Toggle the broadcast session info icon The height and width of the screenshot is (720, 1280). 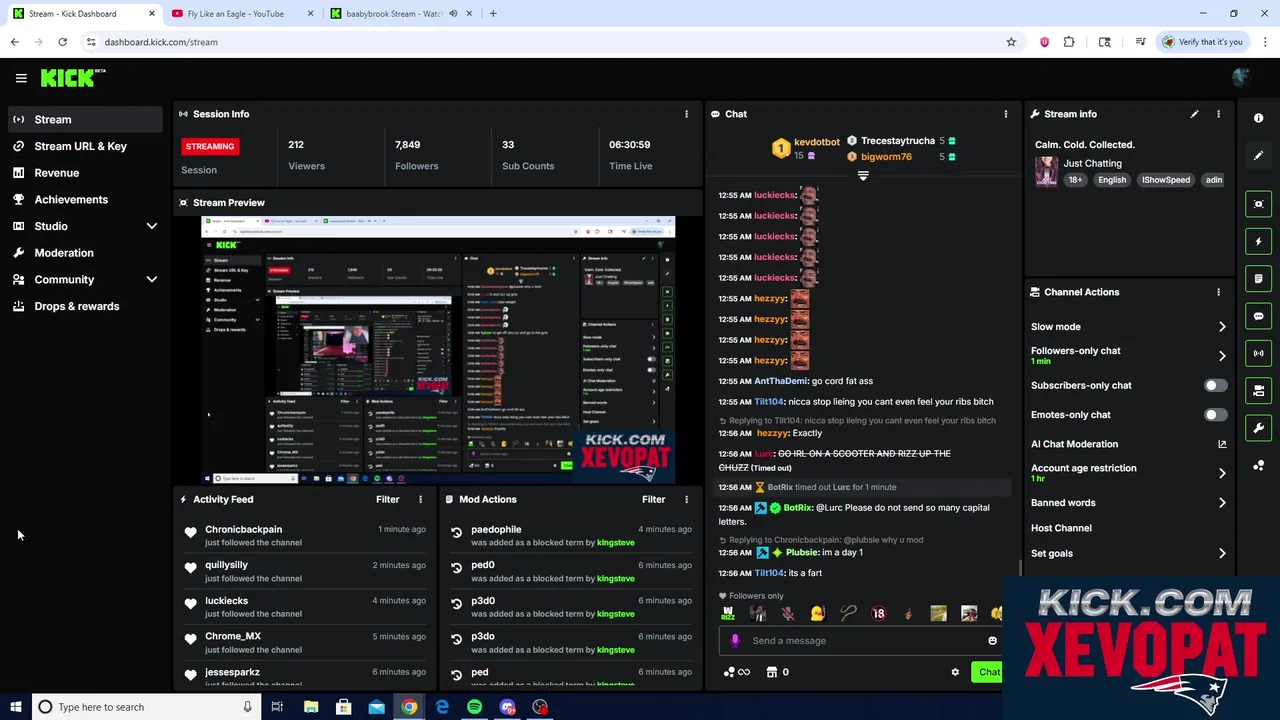coord(1258,353)
